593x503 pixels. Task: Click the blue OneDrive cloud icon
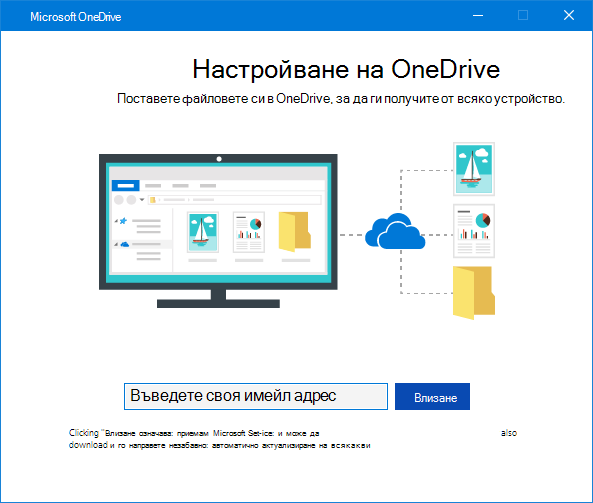395,231
